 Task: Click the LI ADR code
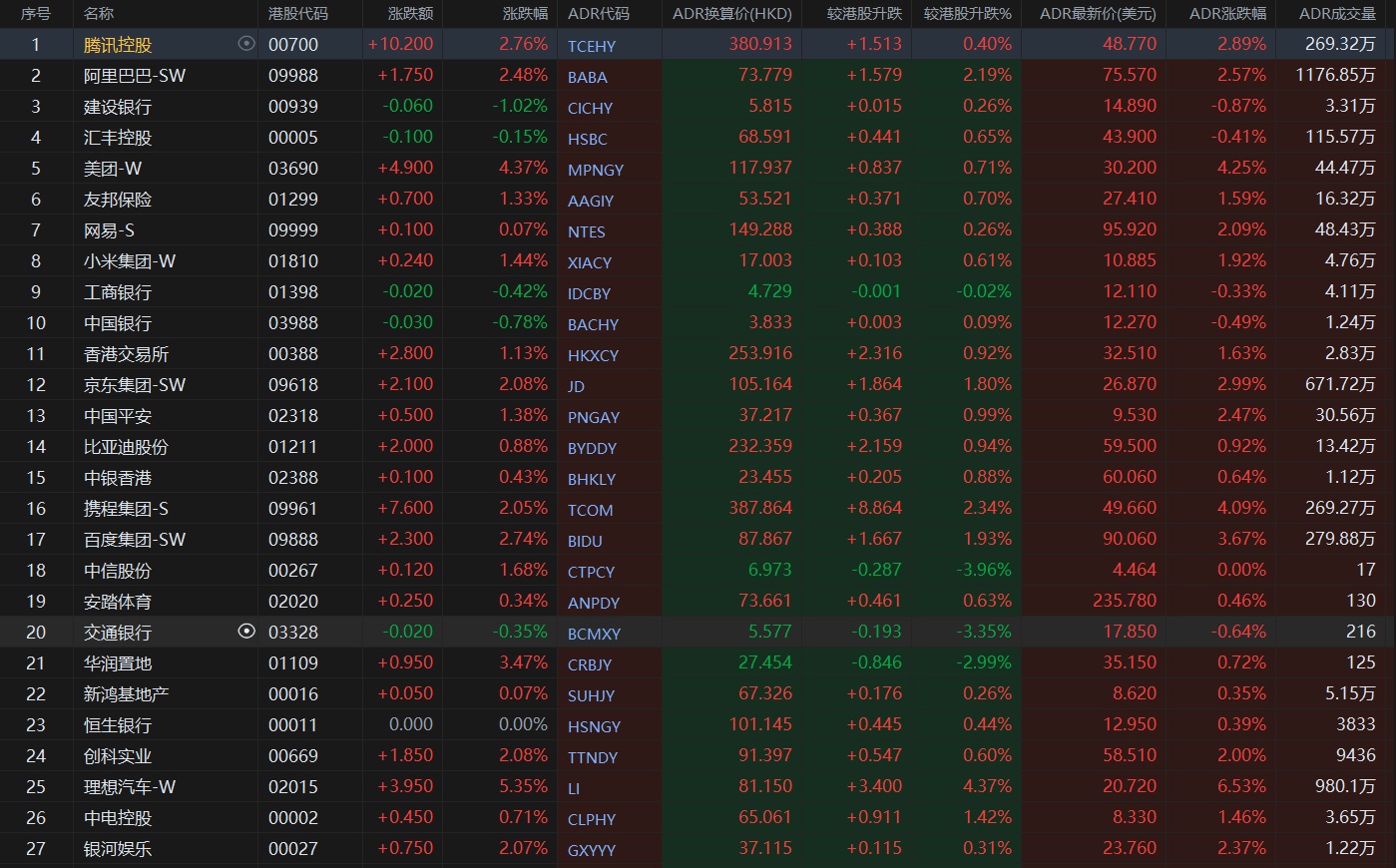(574, 788)
